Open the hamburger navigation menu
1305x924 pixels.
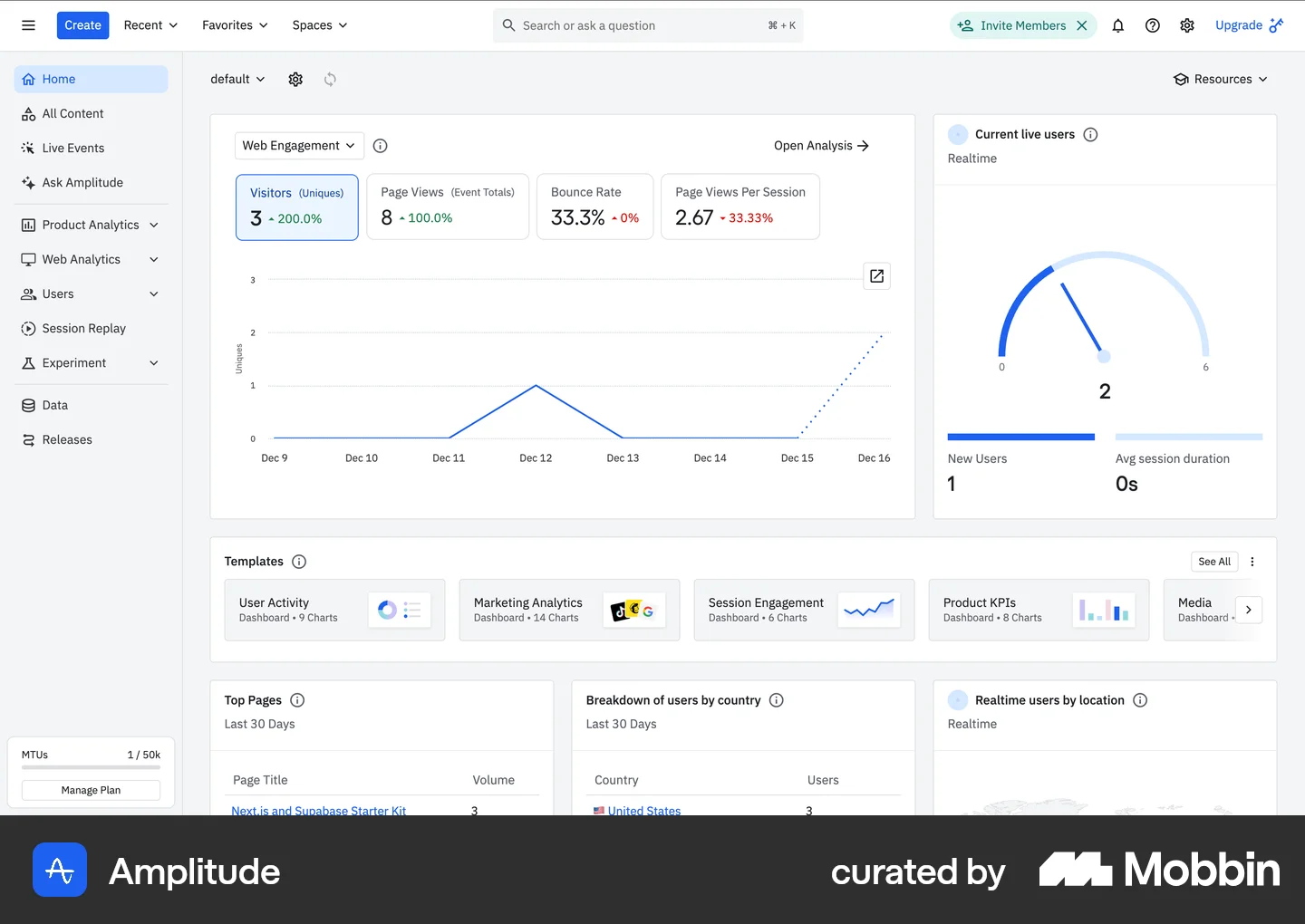coord(28,25)
